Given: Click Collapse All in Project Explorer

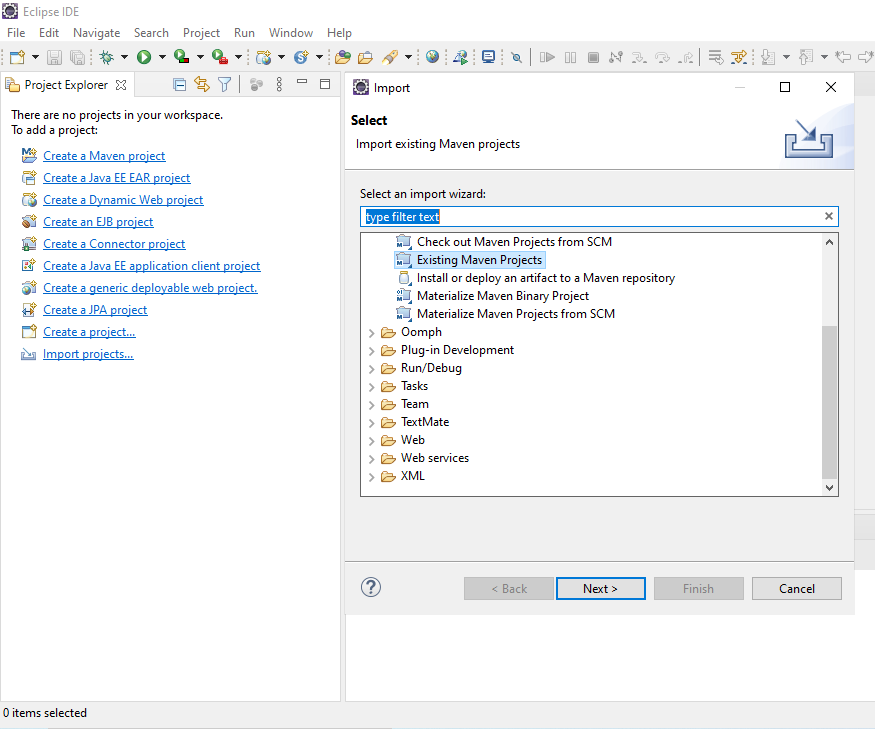Looking at the screenshot, I should (179, 84).
